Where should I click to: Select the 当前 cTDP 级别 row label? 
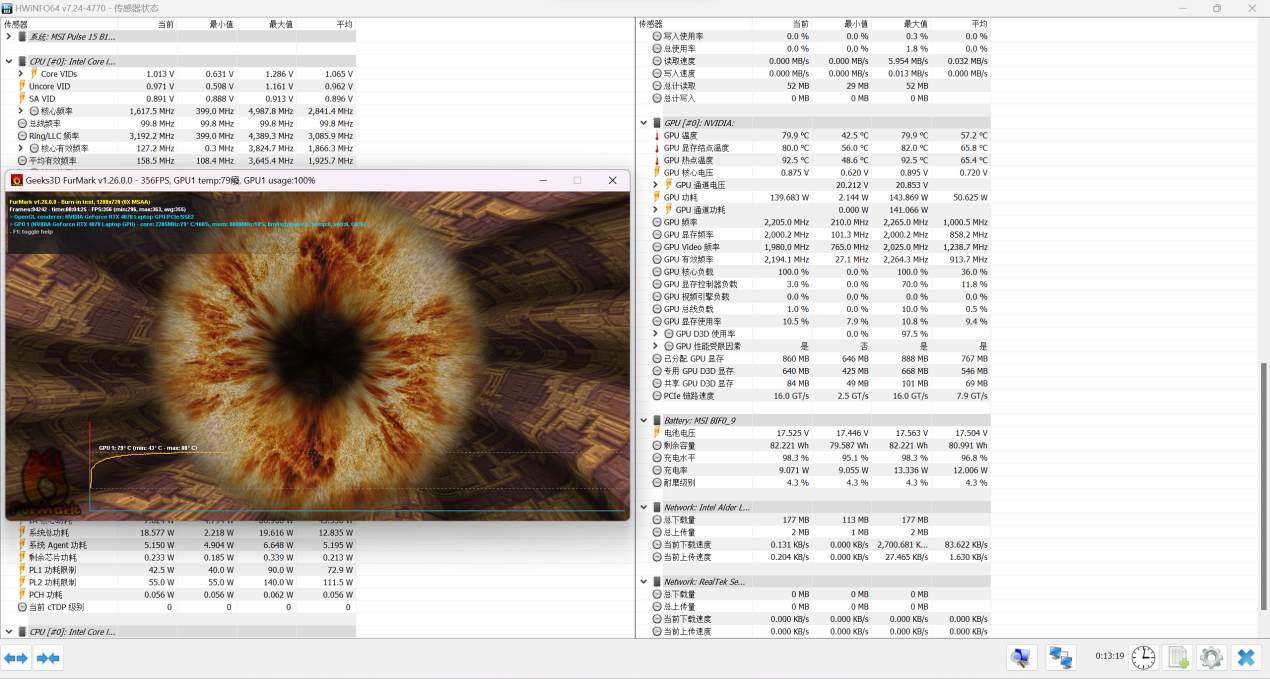(57, 607)
